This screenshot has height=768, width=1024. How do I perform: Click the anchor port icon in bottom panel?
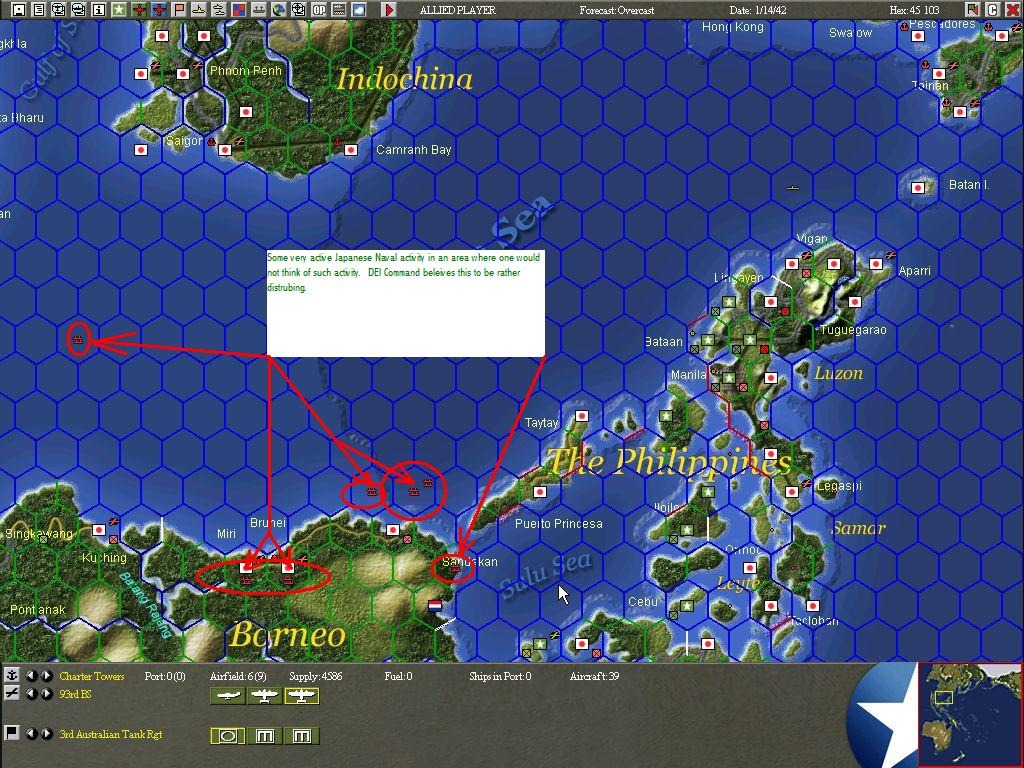(11, 675)
